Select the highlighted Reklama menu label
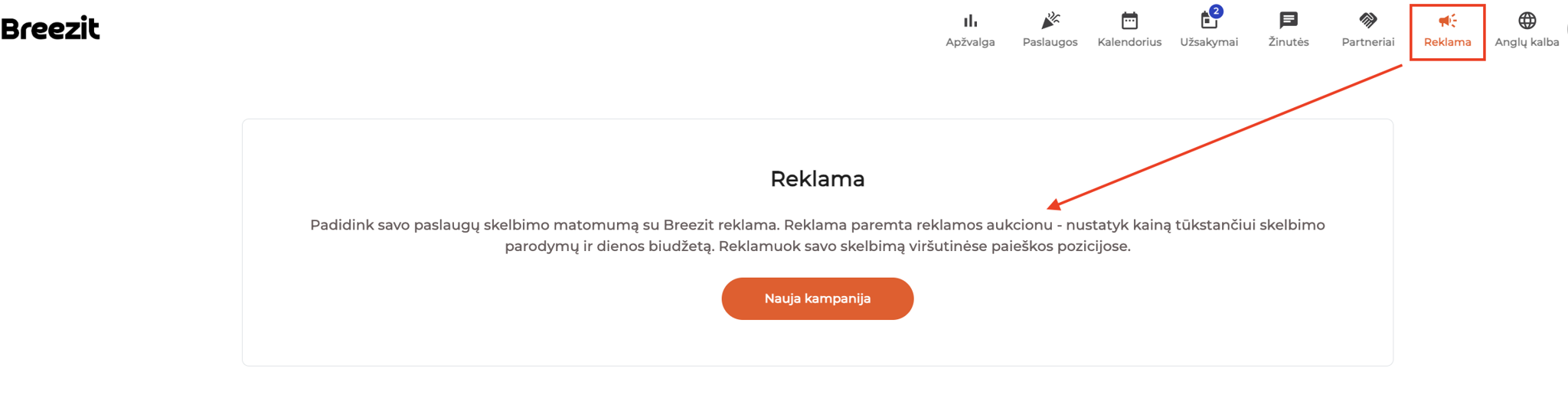 (1447, 42)
